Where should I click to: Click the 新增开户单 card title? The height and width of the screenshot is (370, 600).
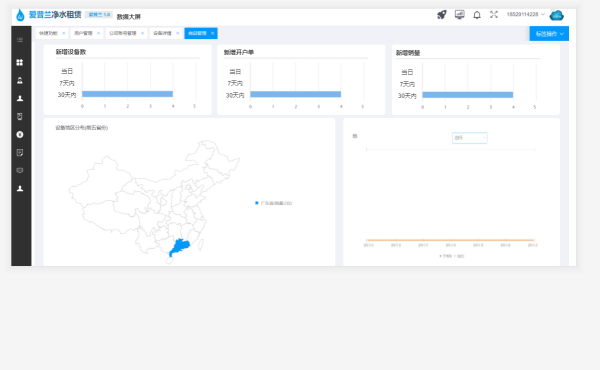click(x=239, y=52)
